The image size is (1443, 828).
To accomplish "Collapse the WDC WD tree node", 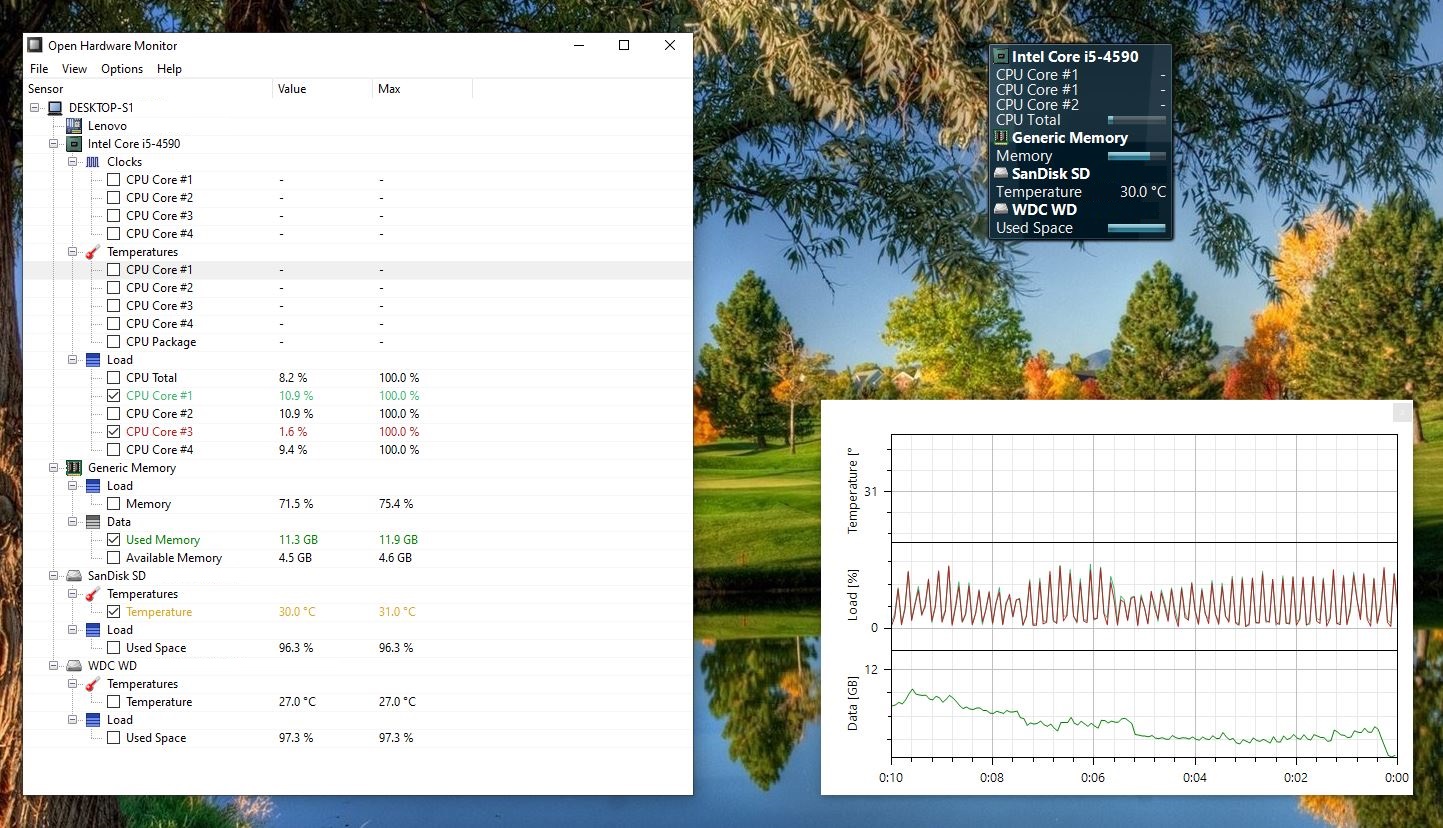I will (x=54, y=666).
